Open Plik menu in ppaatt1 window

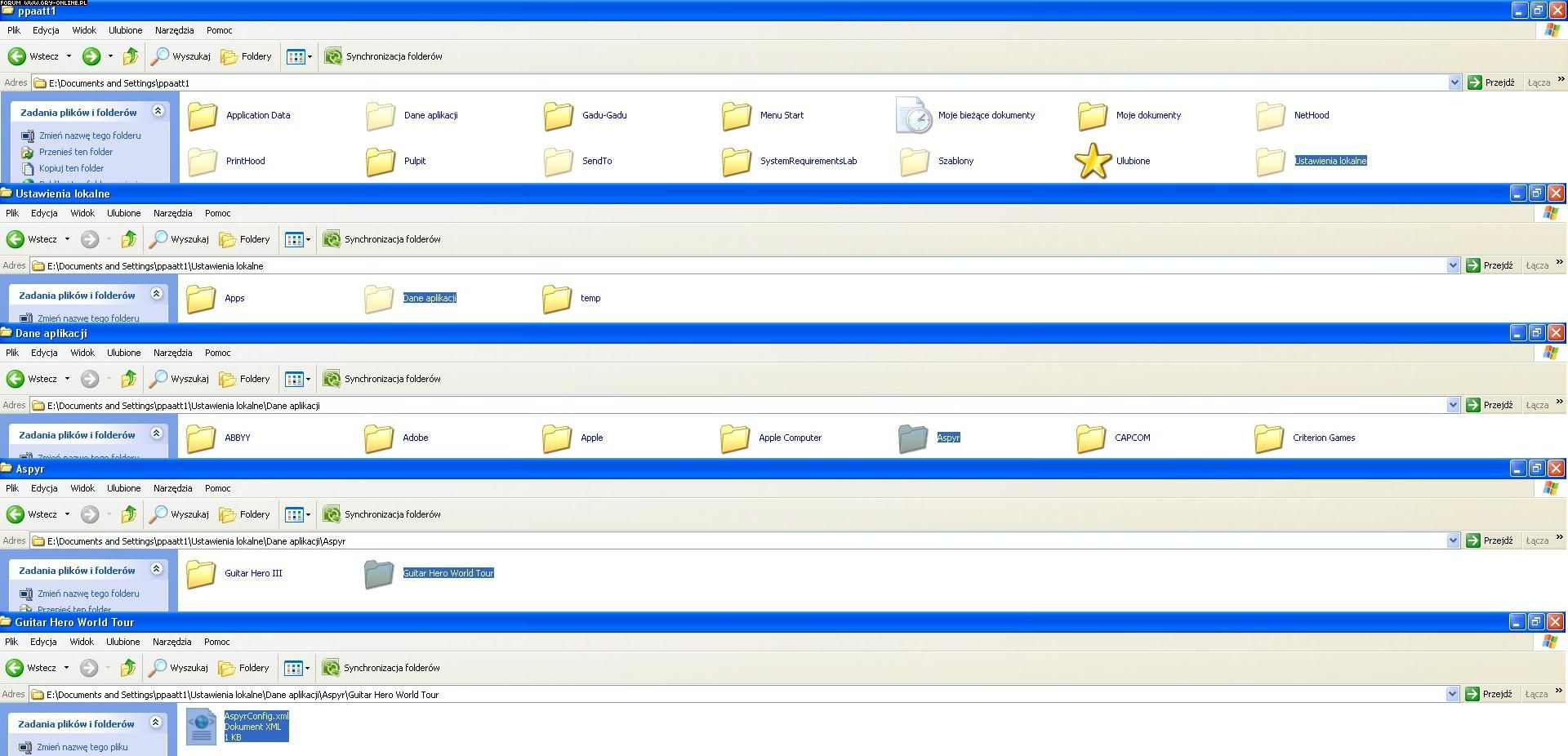click(14, 30)
